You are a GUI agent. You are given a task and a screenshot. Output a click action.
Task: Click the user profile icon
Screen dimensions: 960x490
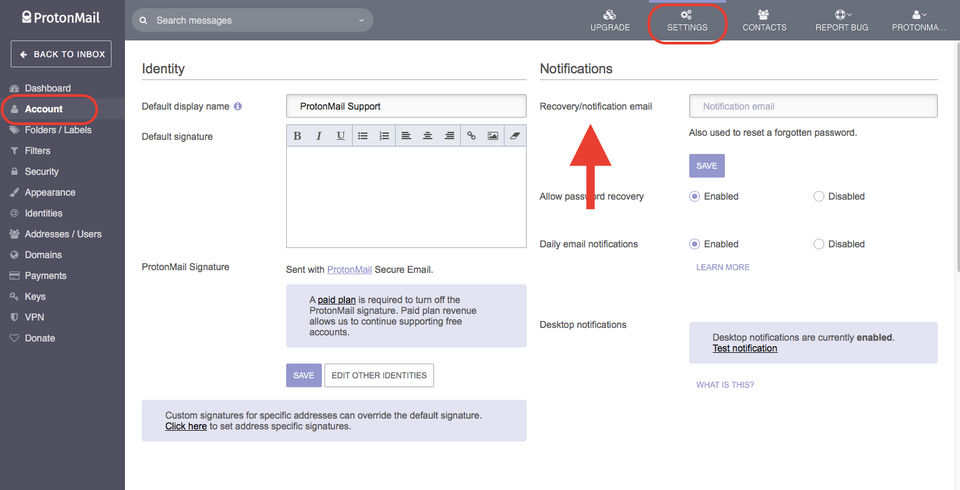click(x=916, y=14)
